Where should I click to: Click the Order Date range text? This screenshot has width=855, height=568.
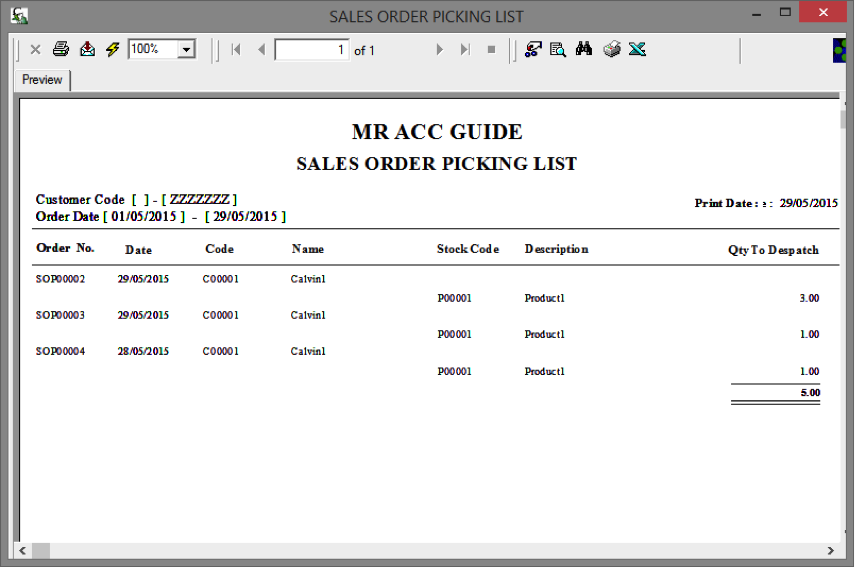coord(161,217)
